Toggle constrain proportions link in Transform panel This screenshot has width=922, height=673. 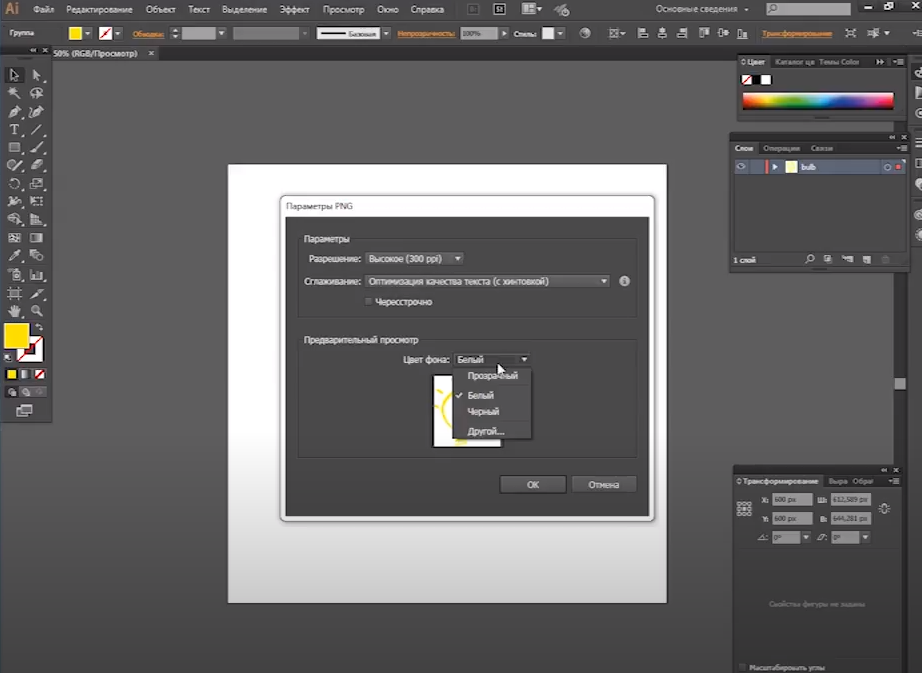[x=884, y=509]
